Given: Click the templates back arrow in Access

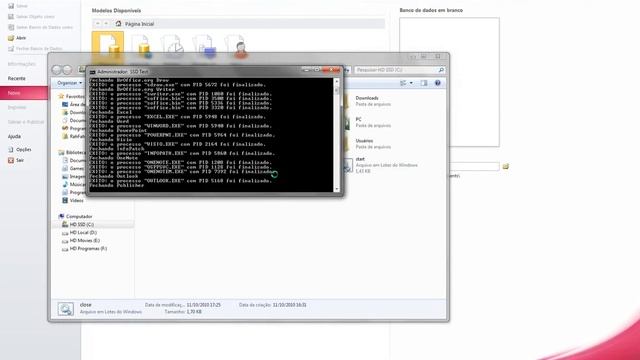Looking at the screenshot, I should coord(97,24).
